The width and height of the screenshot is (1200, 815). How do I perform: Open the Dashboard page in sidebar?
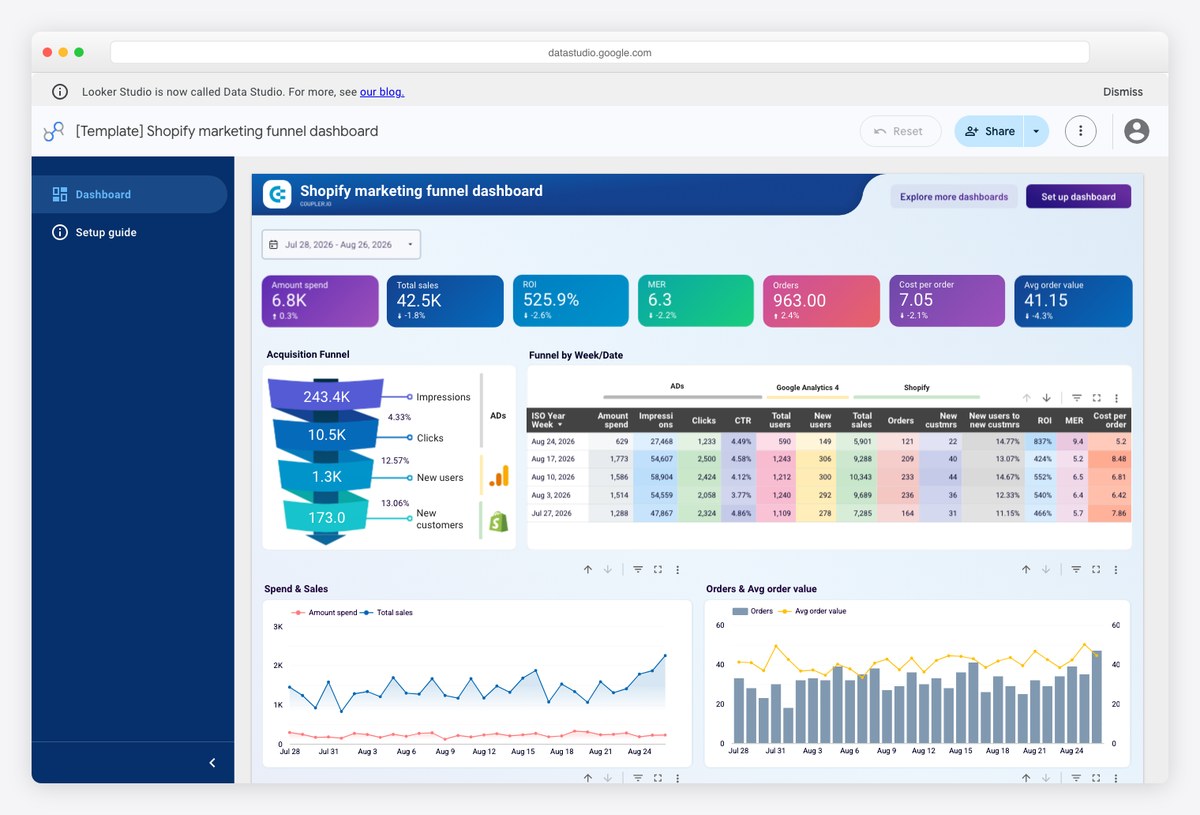tap(129, 194)
